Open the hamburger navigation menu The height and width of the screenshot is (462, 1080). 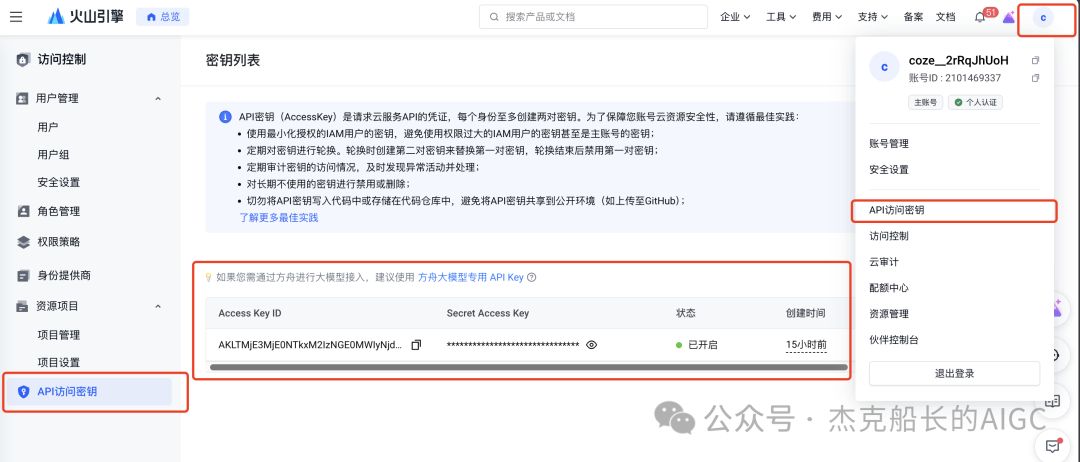pyautogui.click(x=16, y=17)
